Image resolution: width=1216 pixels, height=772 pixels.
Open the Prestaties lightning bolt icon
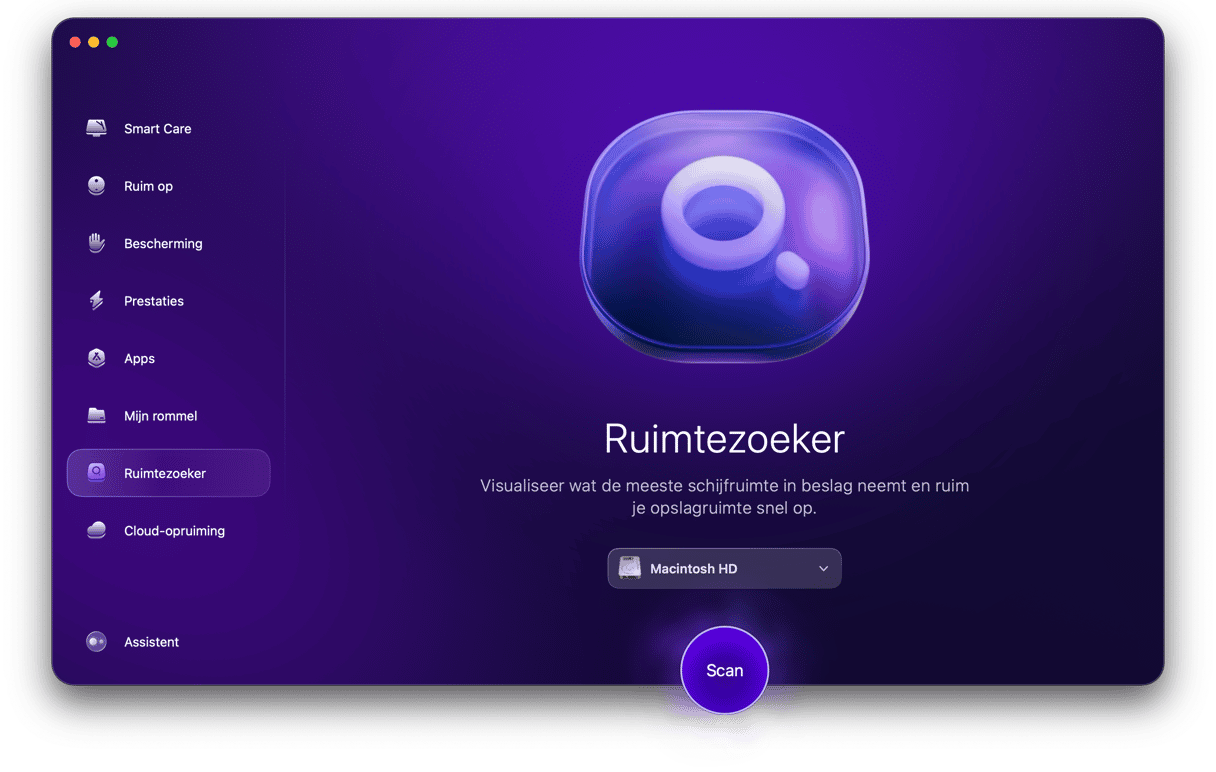coord(96,300)
